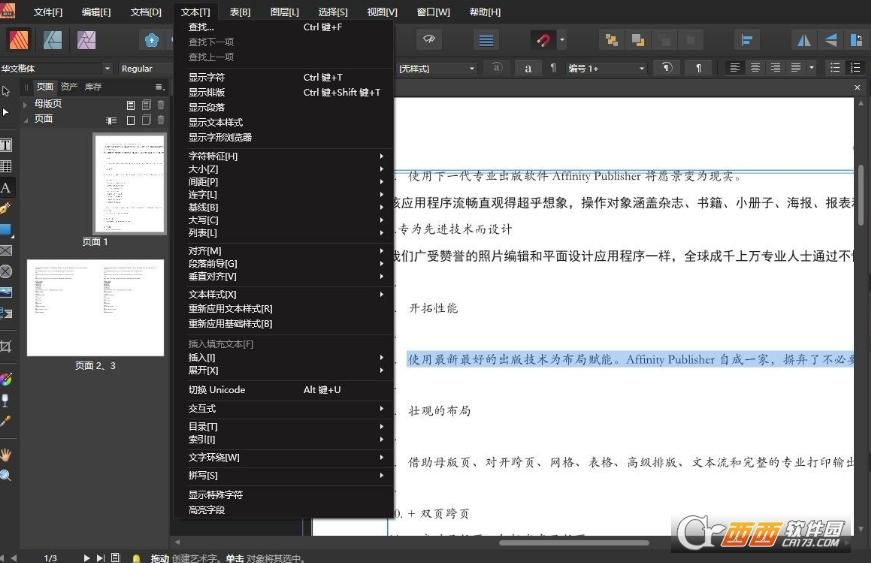Collapse the 页面 section
Image resolution: width=871 pixels, height=563 pixels.
click(25, 119)
